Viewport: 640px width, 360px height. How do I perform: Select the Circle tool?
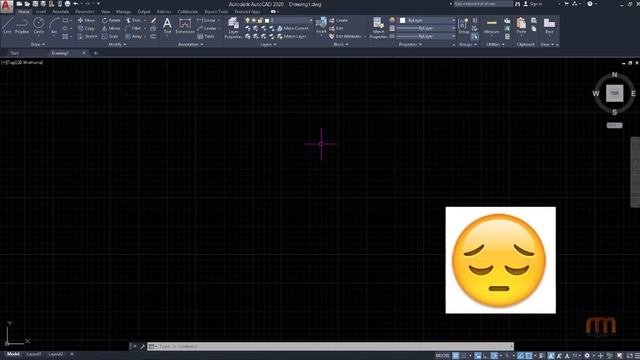(39, 26)
